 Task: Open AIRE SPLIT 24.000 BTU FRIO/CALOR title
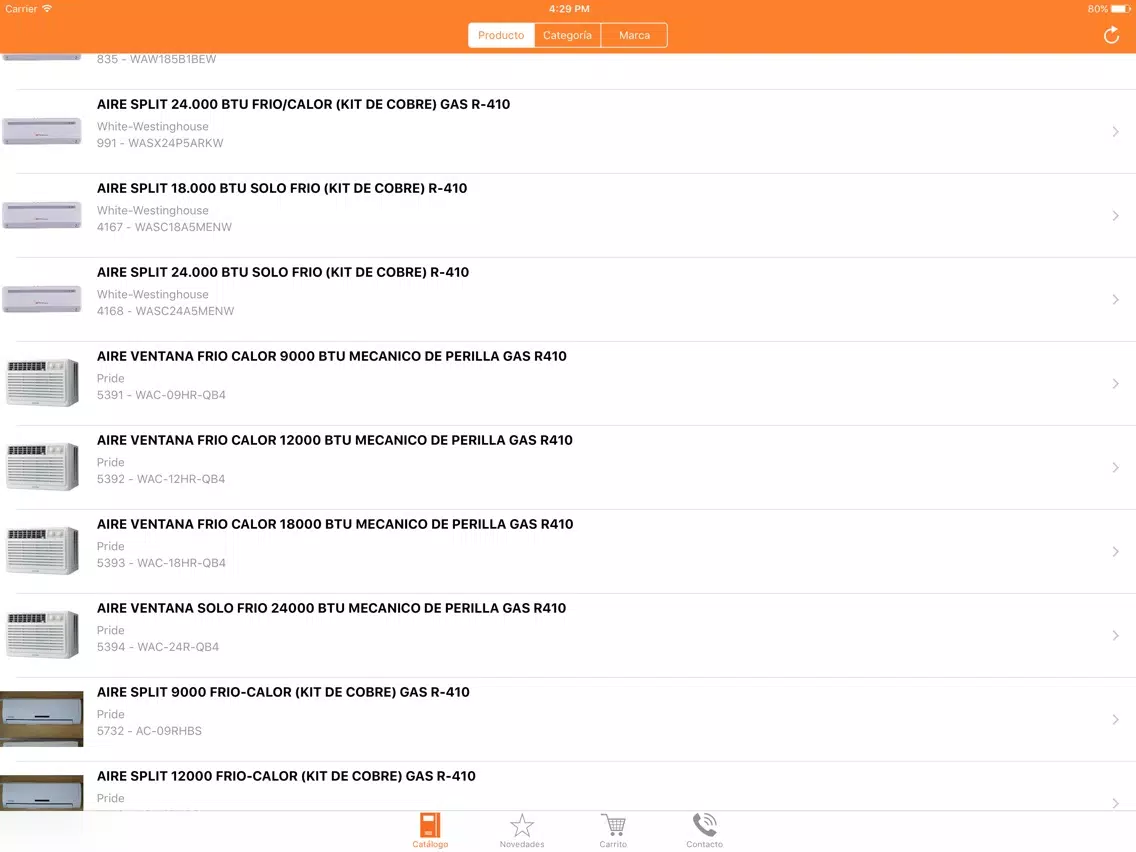tap(304, 104)
